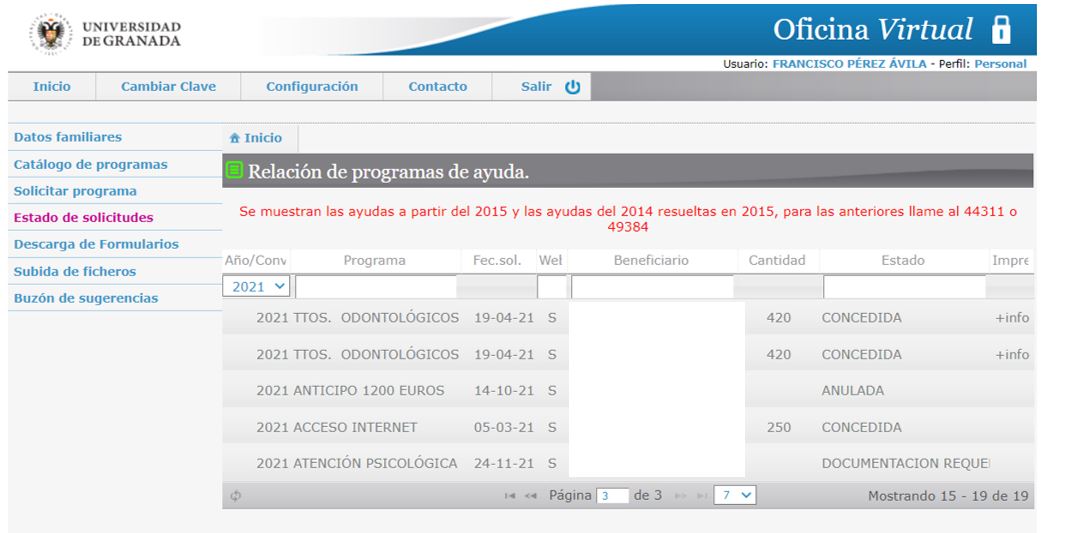Click the last page arrow in the pager

pyautogui.click(x=702, y=496)
